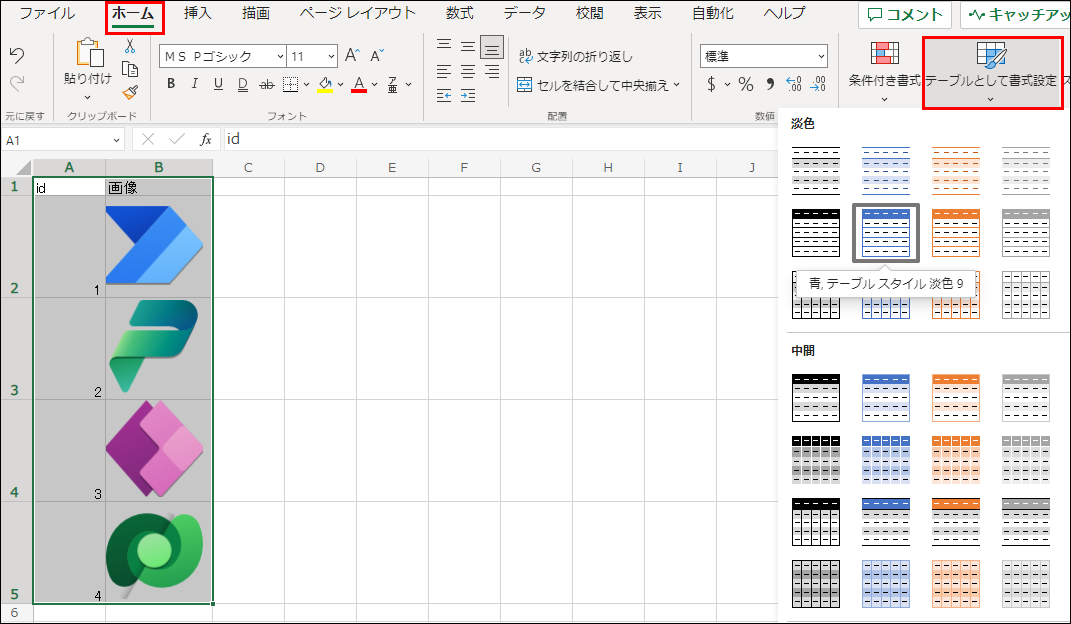Open phonetic guide dropdown arrow

[408, 85]
